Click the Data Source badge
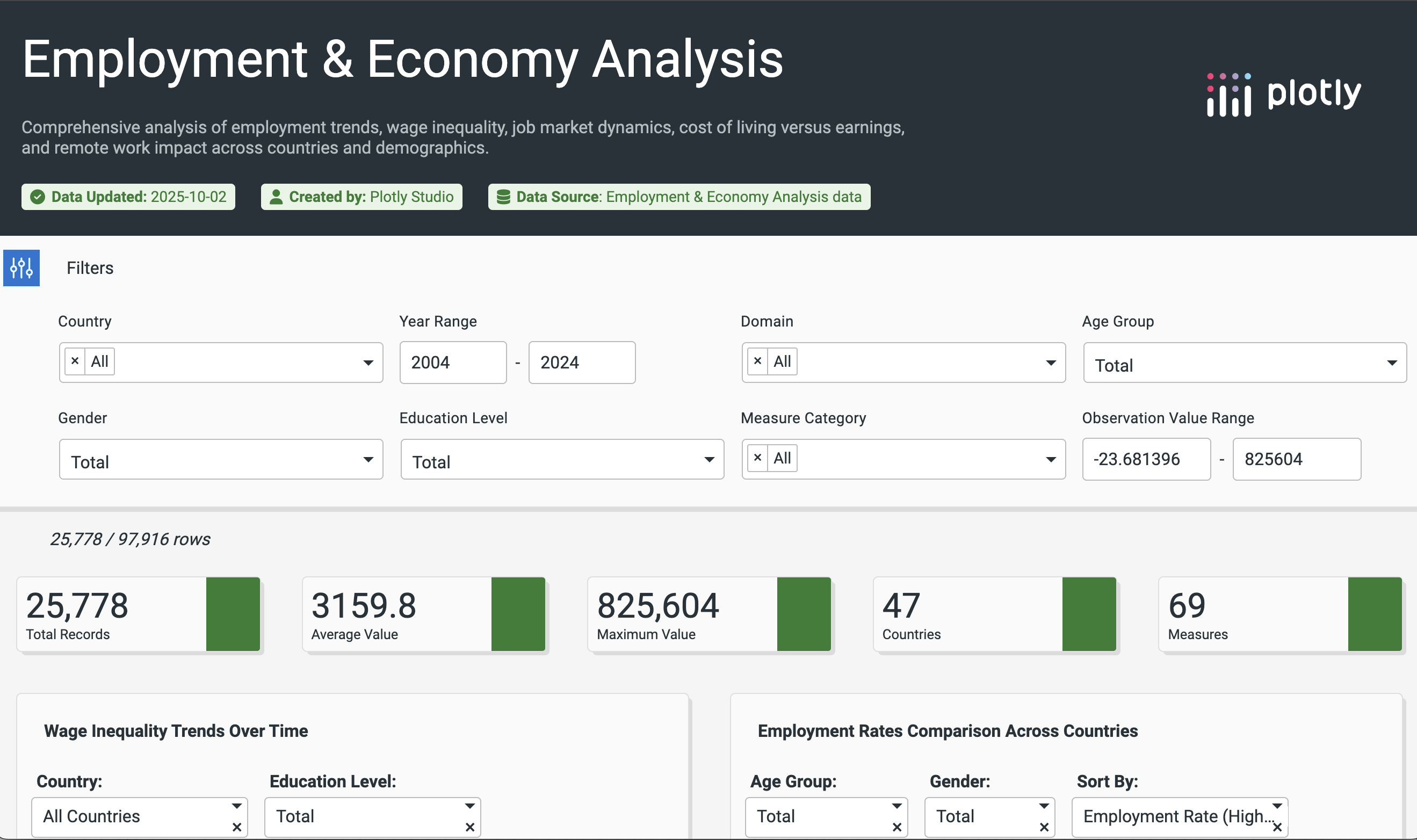The image size is (1417, 840). pos(679,197)
